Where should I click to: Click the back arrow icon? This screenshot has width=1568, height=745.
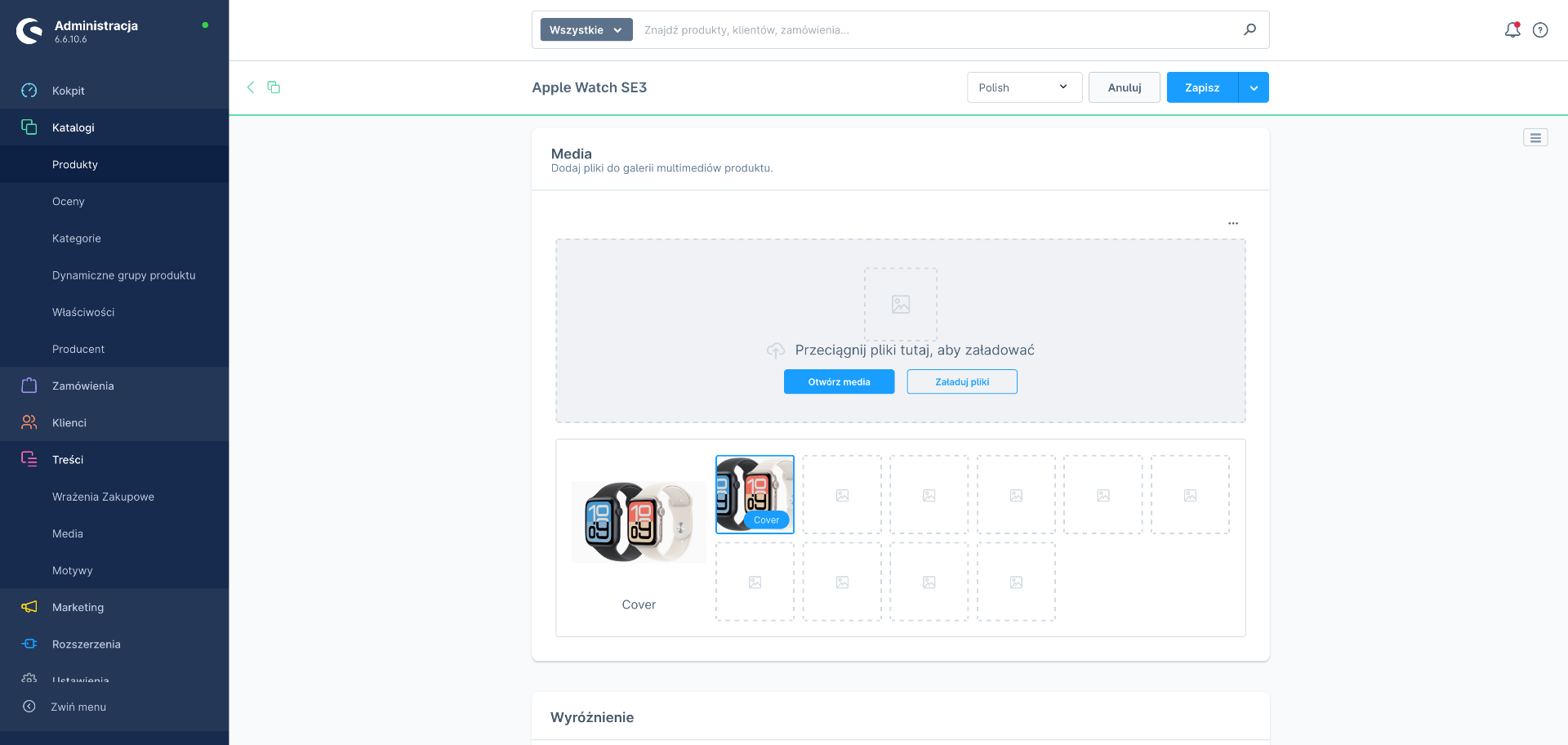tap(251, 87)
